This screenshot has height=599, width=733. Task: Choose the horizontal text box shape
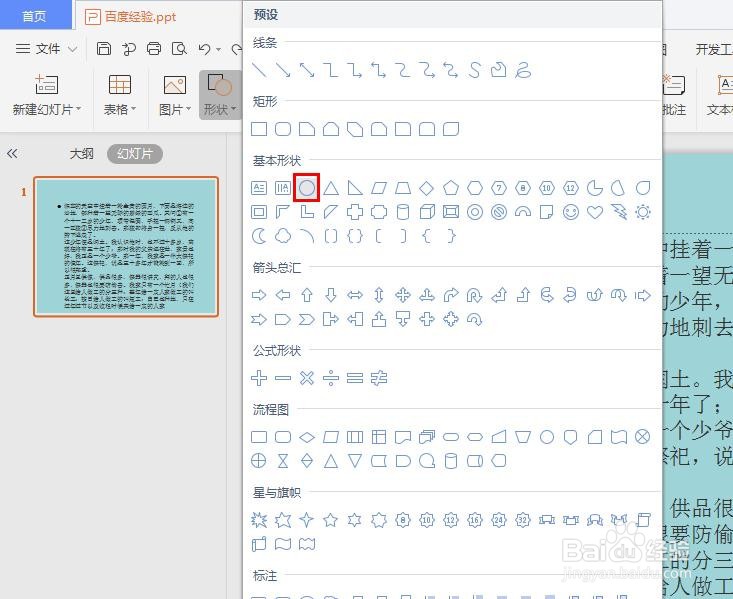pos(259,188)
